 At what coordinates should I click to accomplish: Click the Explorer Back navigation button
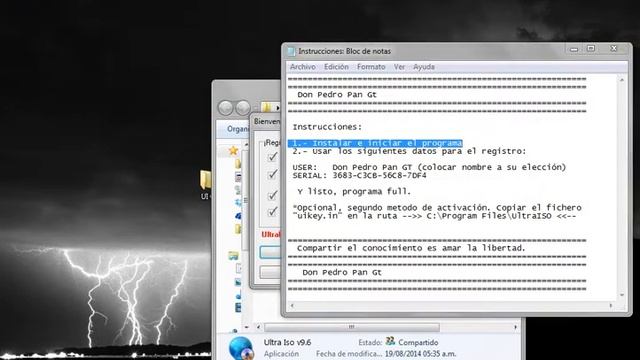(x=225, y=108)
